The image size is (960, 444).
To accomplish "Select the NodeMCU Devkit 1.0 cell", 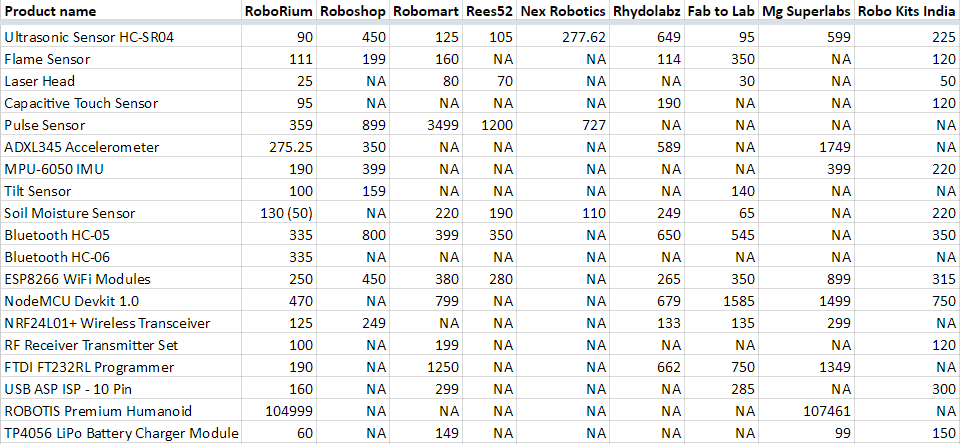I will [120, 301].
